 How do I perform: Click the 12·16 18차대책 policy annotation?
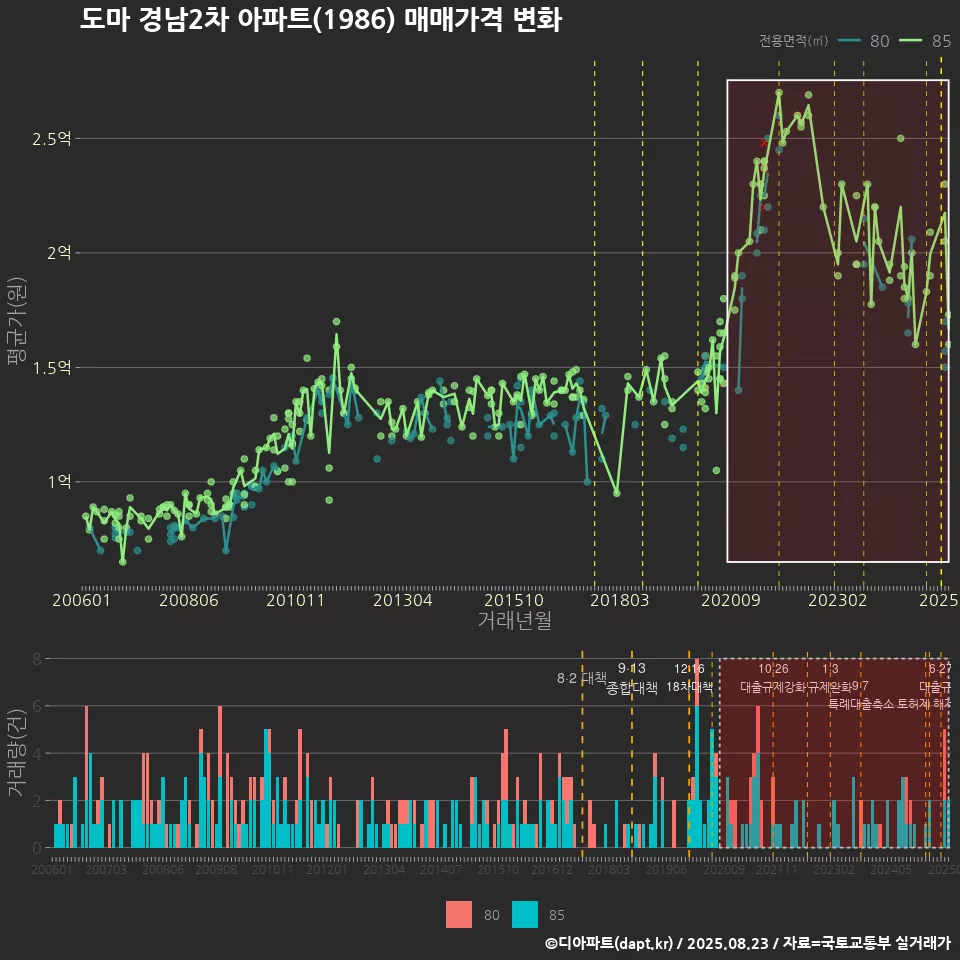[689, 678]
